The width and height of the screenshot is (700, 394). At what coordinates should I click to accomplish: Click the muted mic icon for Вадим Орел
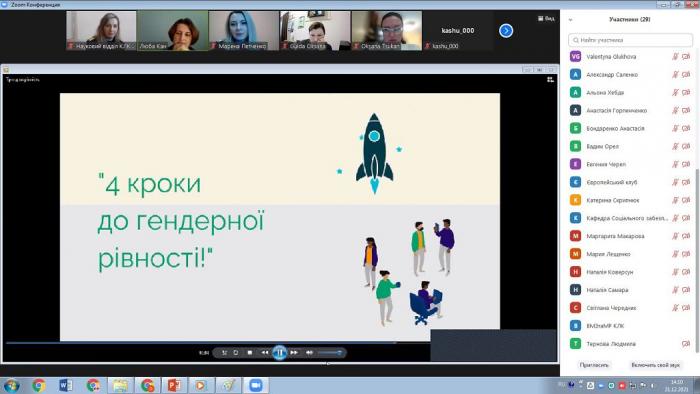675,146
